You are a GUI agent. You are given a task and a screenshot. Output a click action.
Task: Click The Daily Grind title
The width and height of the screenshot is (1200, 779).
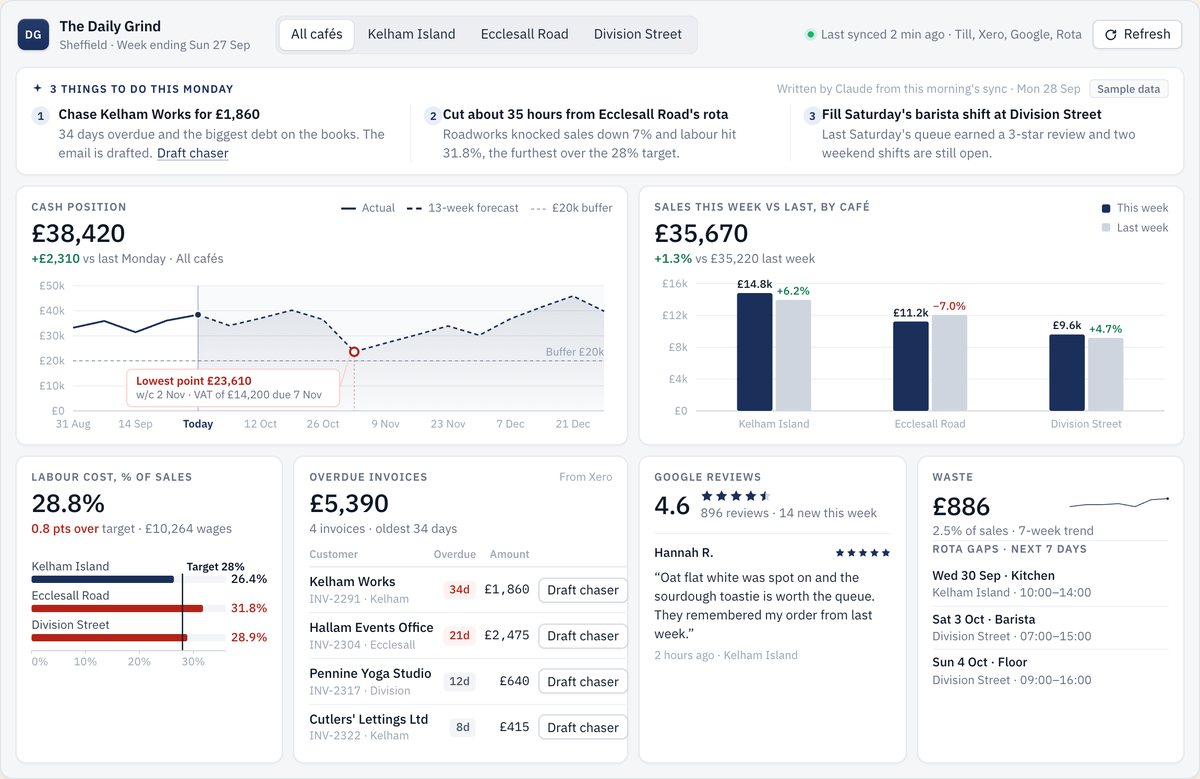tap(110, 26)
